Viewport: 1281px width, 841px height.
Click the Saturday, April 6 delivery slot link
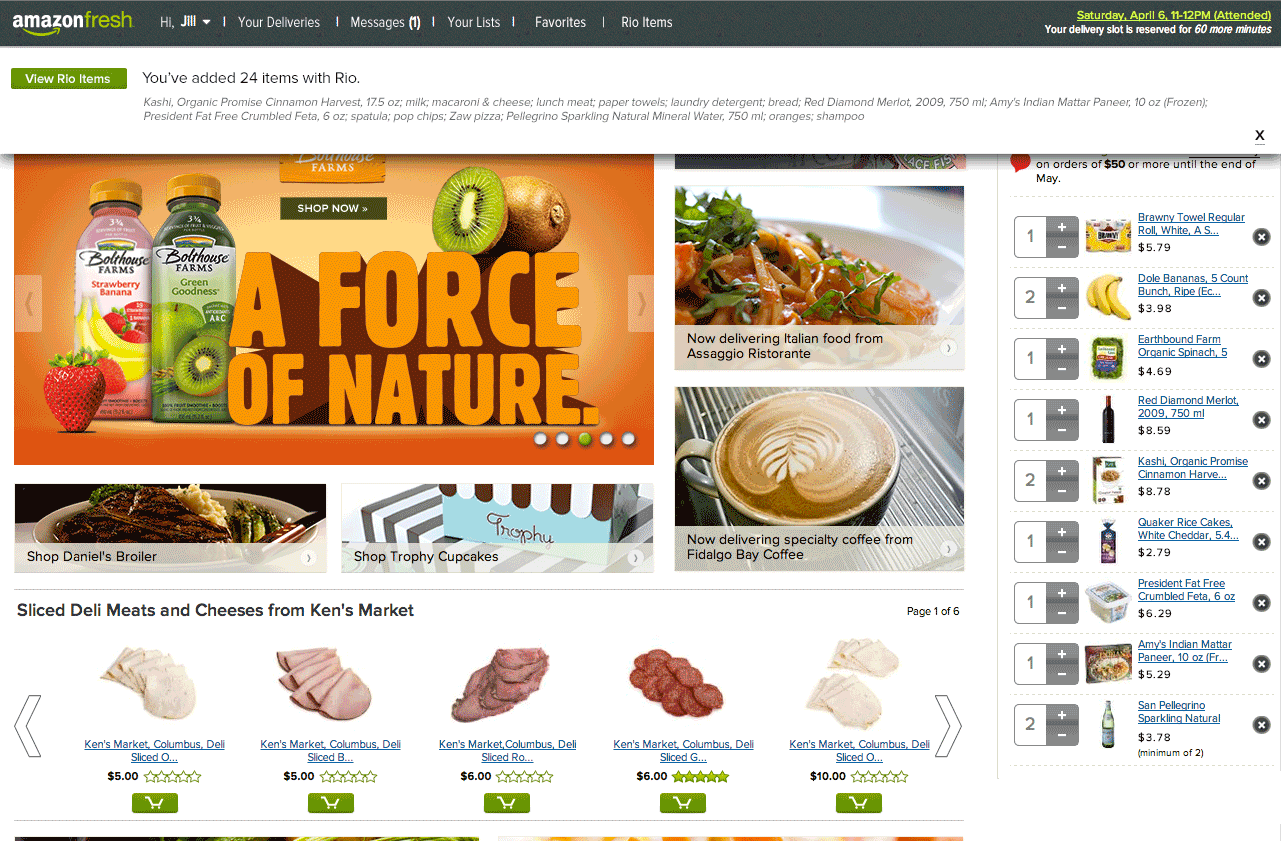coord(1174,15)
